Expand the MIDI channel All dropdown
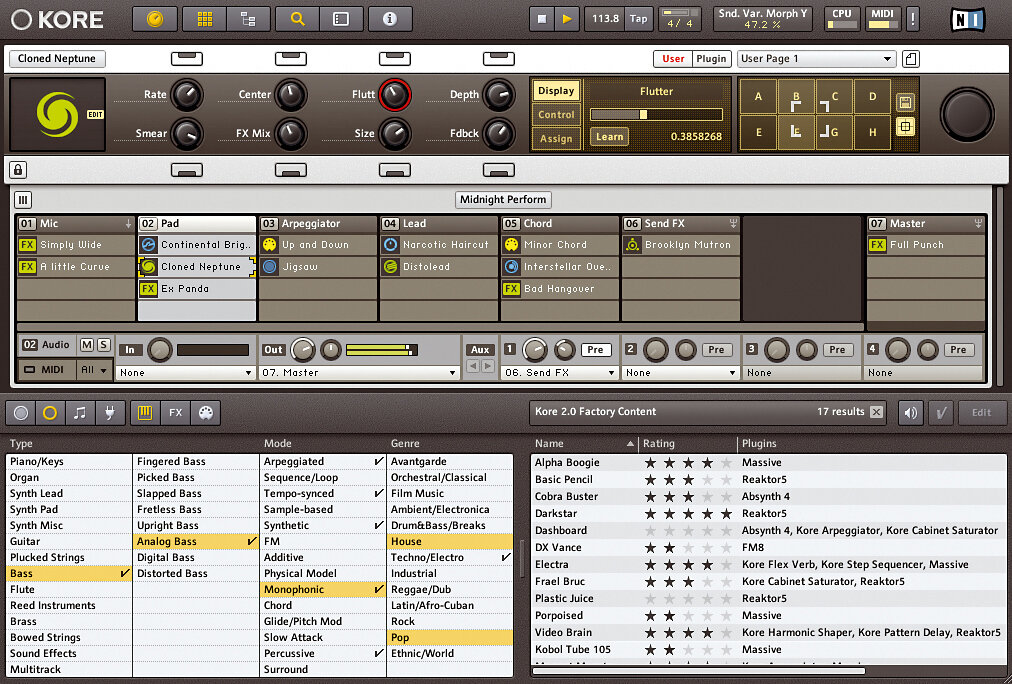 pos(94,370)
